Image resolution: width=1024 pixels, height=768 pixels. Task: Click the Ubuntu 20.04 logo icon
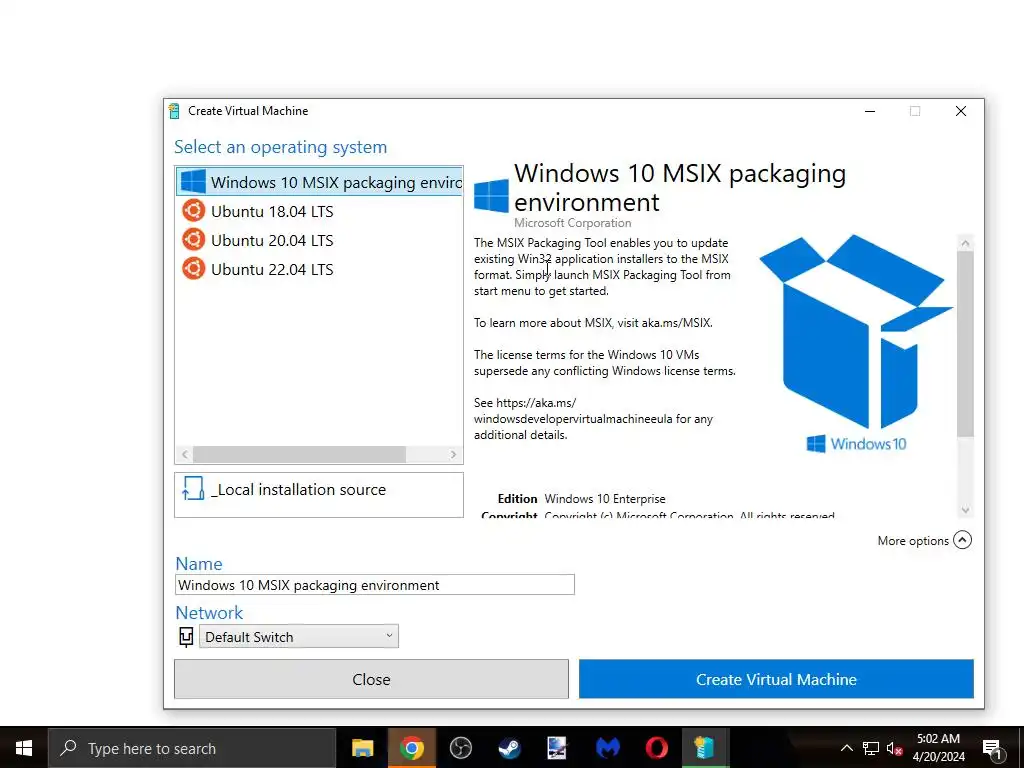click(x=193, y=239)
